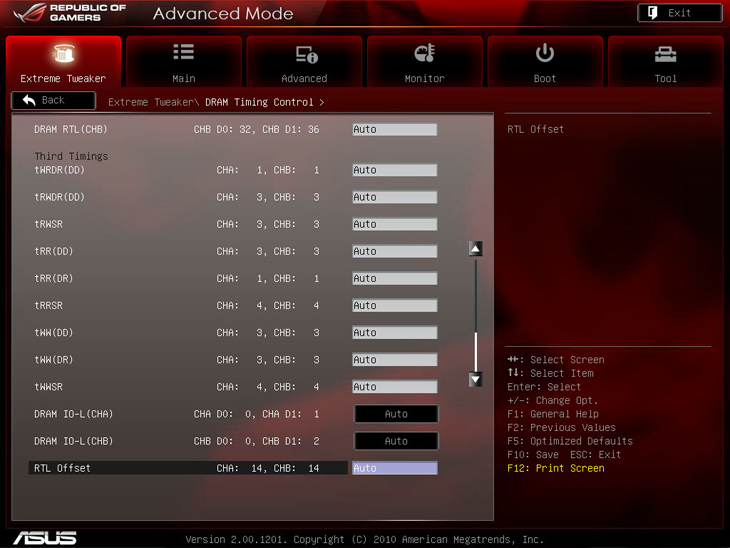The image size is (730, 548).
Task: Open DRAM IO-L(CHB) Auto dropdown
Action: pos(396,441)
